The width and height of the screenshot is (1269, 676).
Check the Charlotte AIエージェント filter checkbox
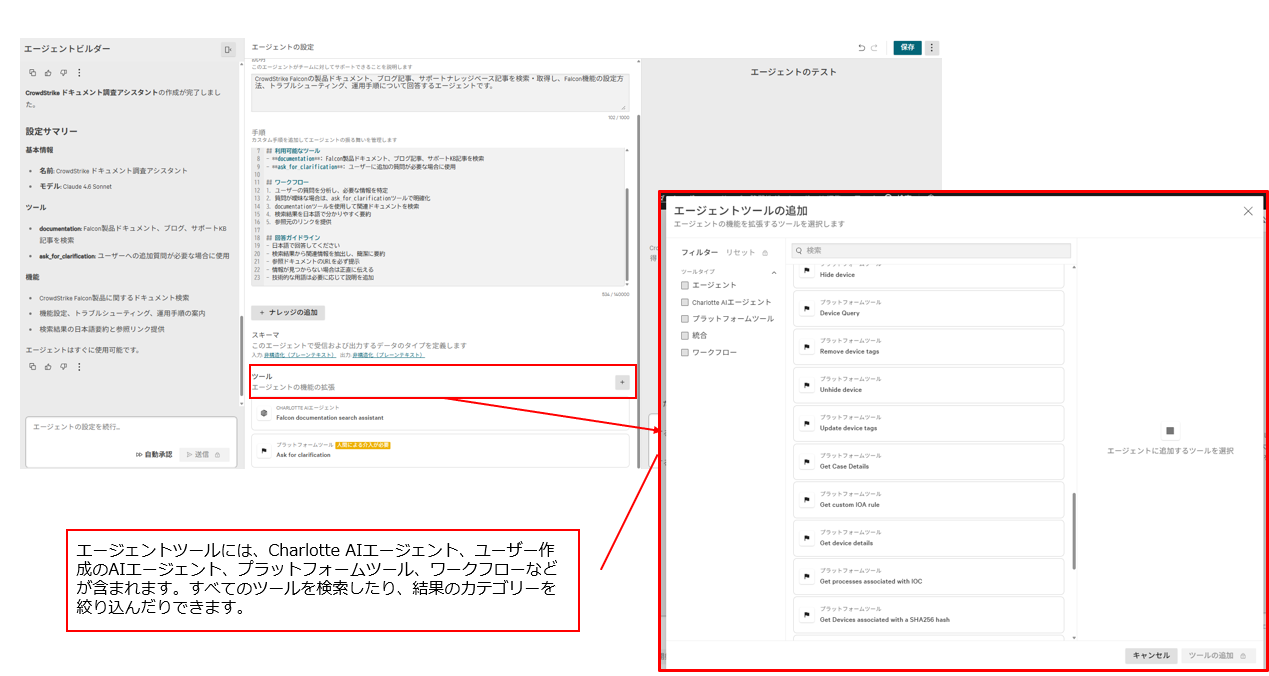pyautogui.click(x=685, y=302)
